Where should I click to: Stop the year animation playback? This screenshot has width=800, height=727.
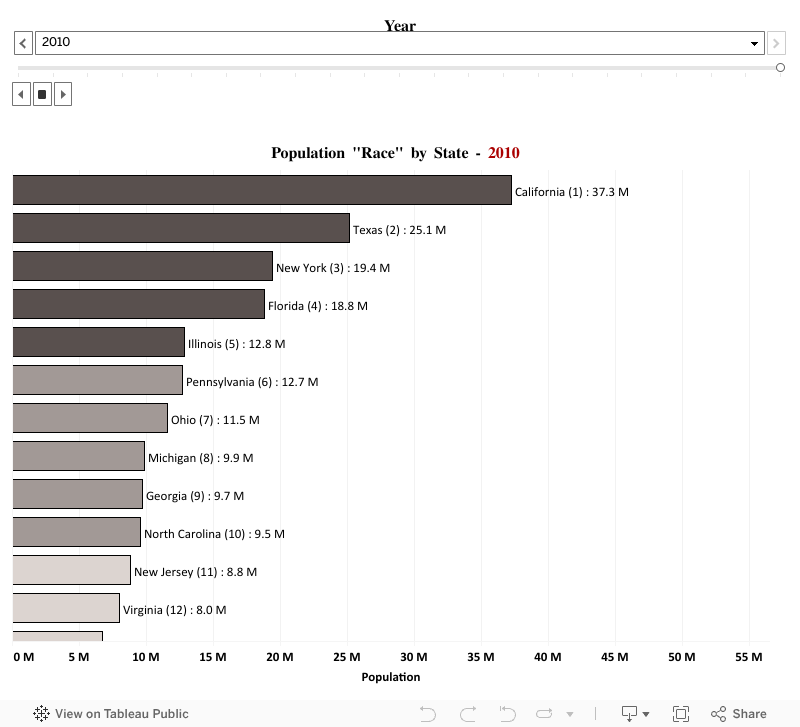click(x=42, y=94)
